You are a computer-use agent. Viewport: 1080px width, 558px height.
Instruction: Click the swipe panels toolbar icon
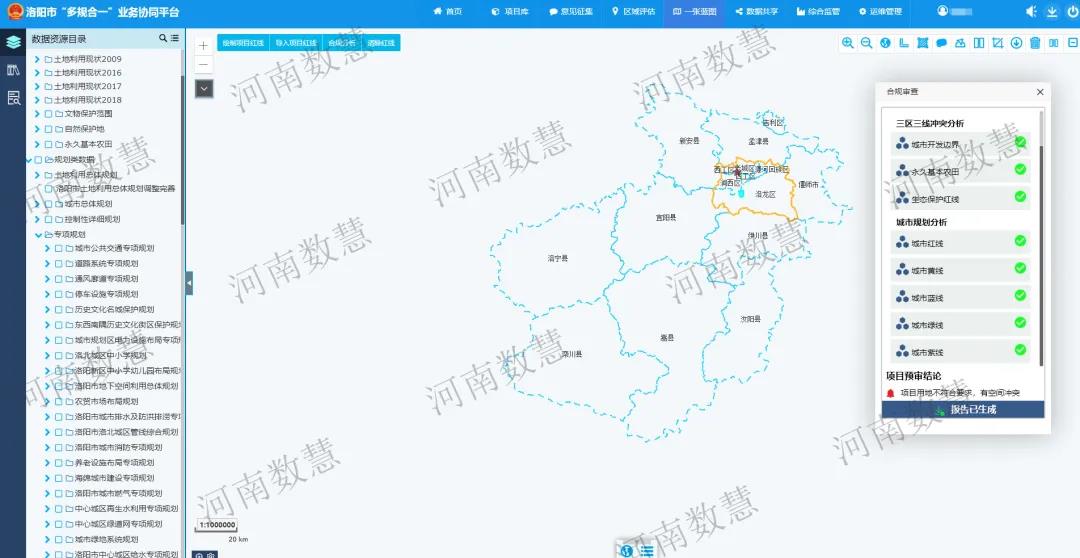tap(1053, 43)
